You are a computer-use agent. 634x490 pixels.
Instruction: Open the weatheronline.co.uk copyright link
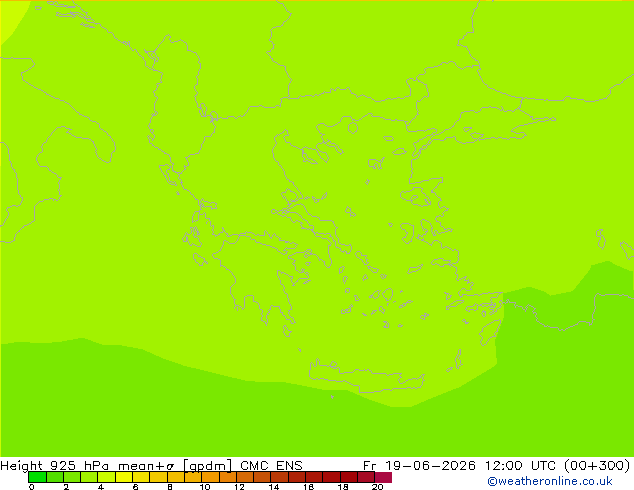click(x=550, y=482)
